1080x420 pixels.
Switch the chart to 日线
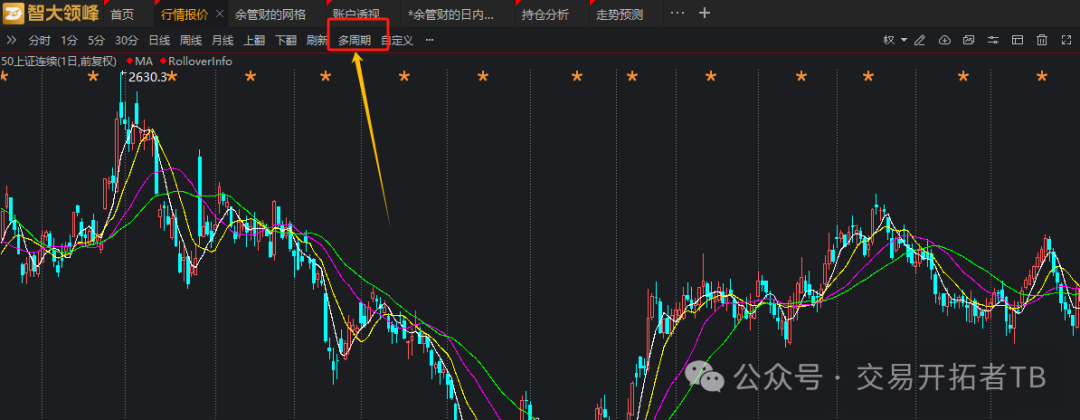click(x=159, y=41)
